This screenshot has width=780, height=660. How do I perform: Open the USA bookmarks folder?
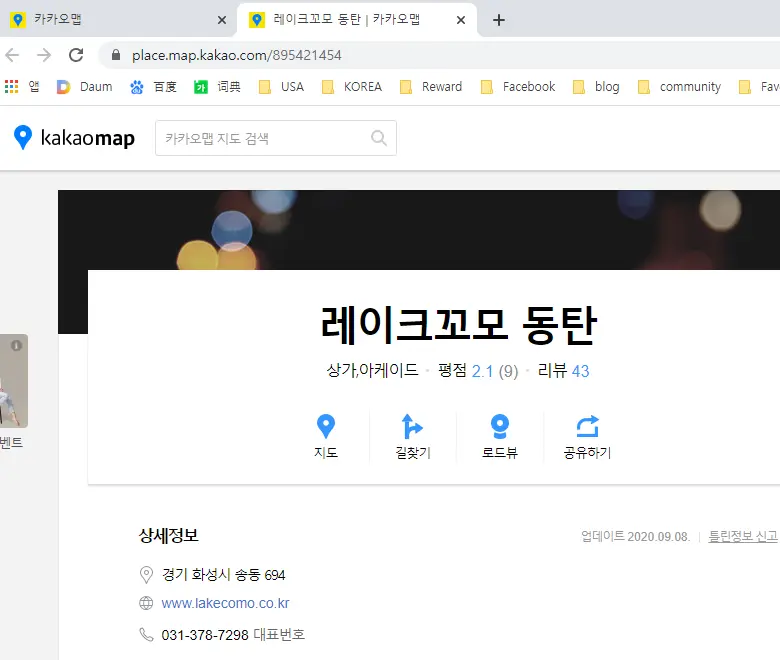281,87
